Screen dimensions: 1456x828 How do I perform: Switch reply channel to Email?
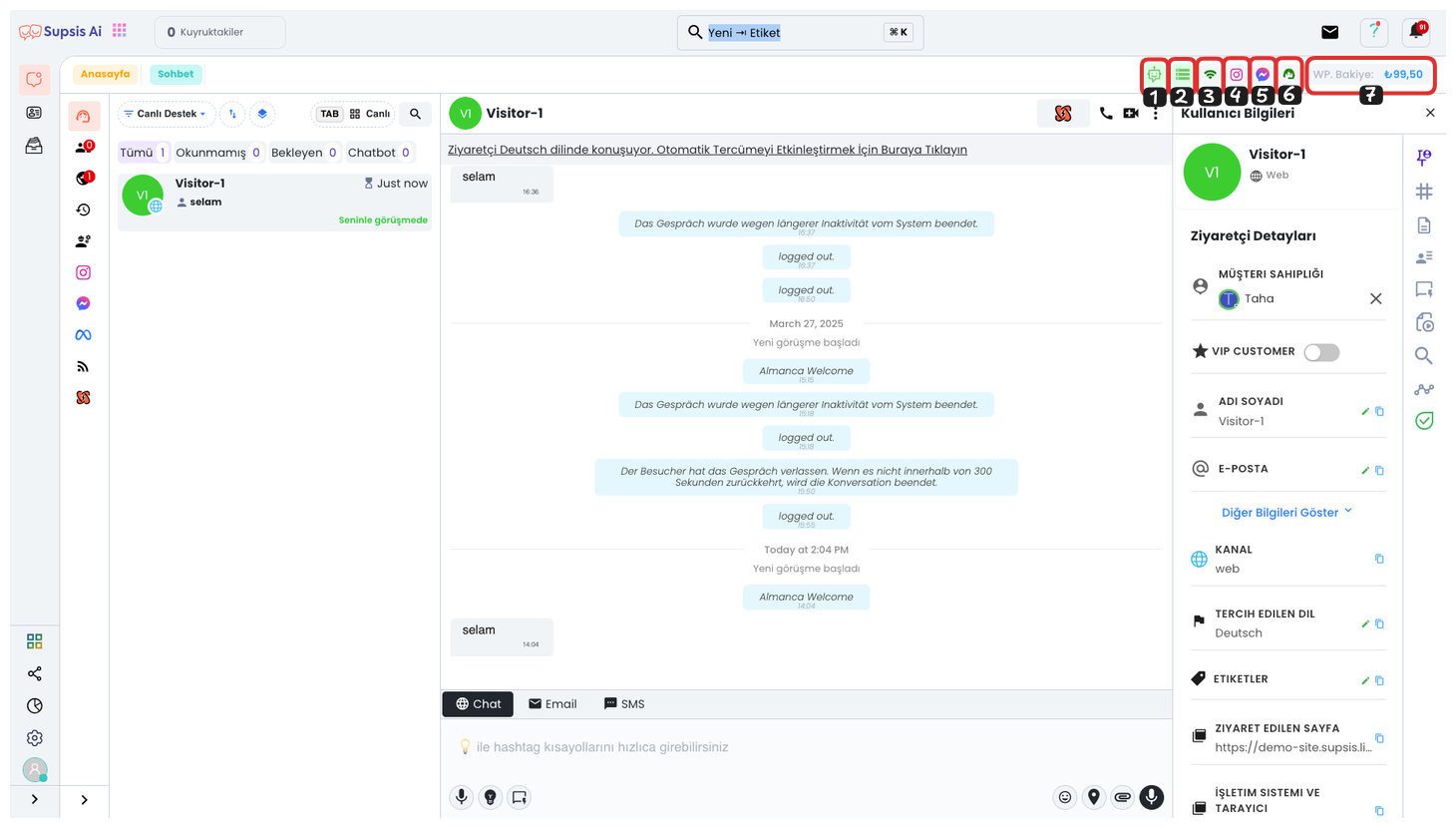[552, 704]
